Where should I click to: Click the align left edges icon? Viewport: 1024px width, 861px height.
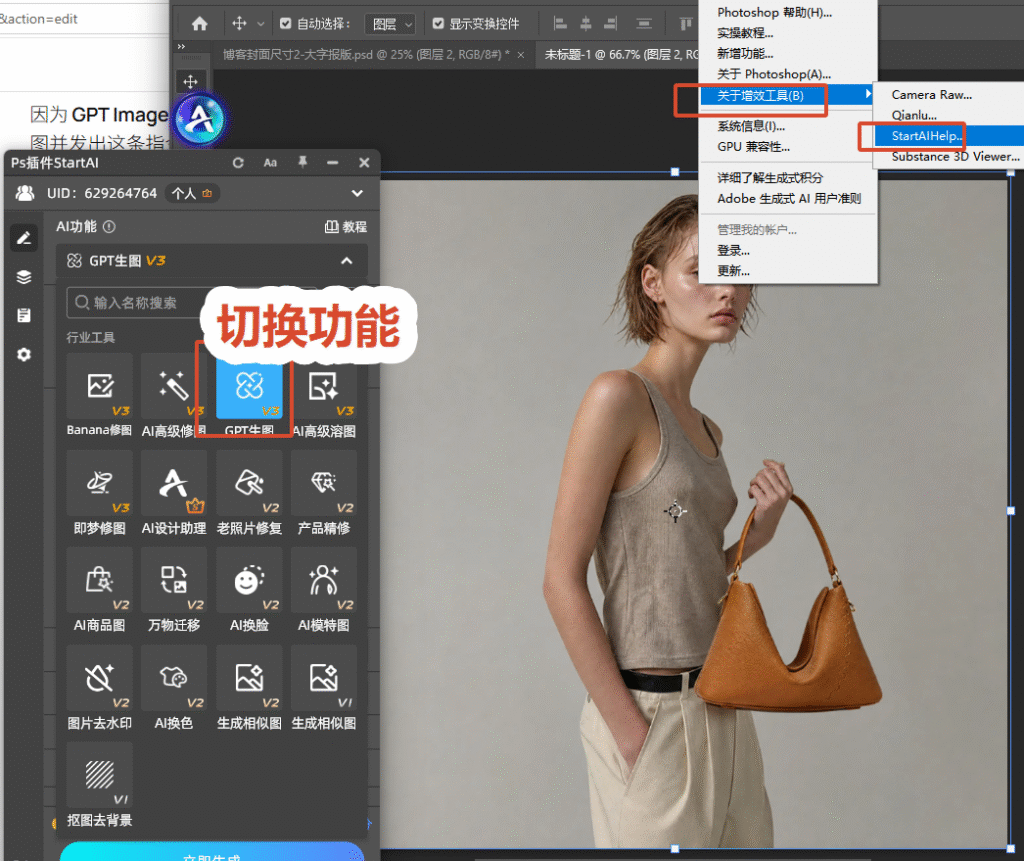(560, 24)
